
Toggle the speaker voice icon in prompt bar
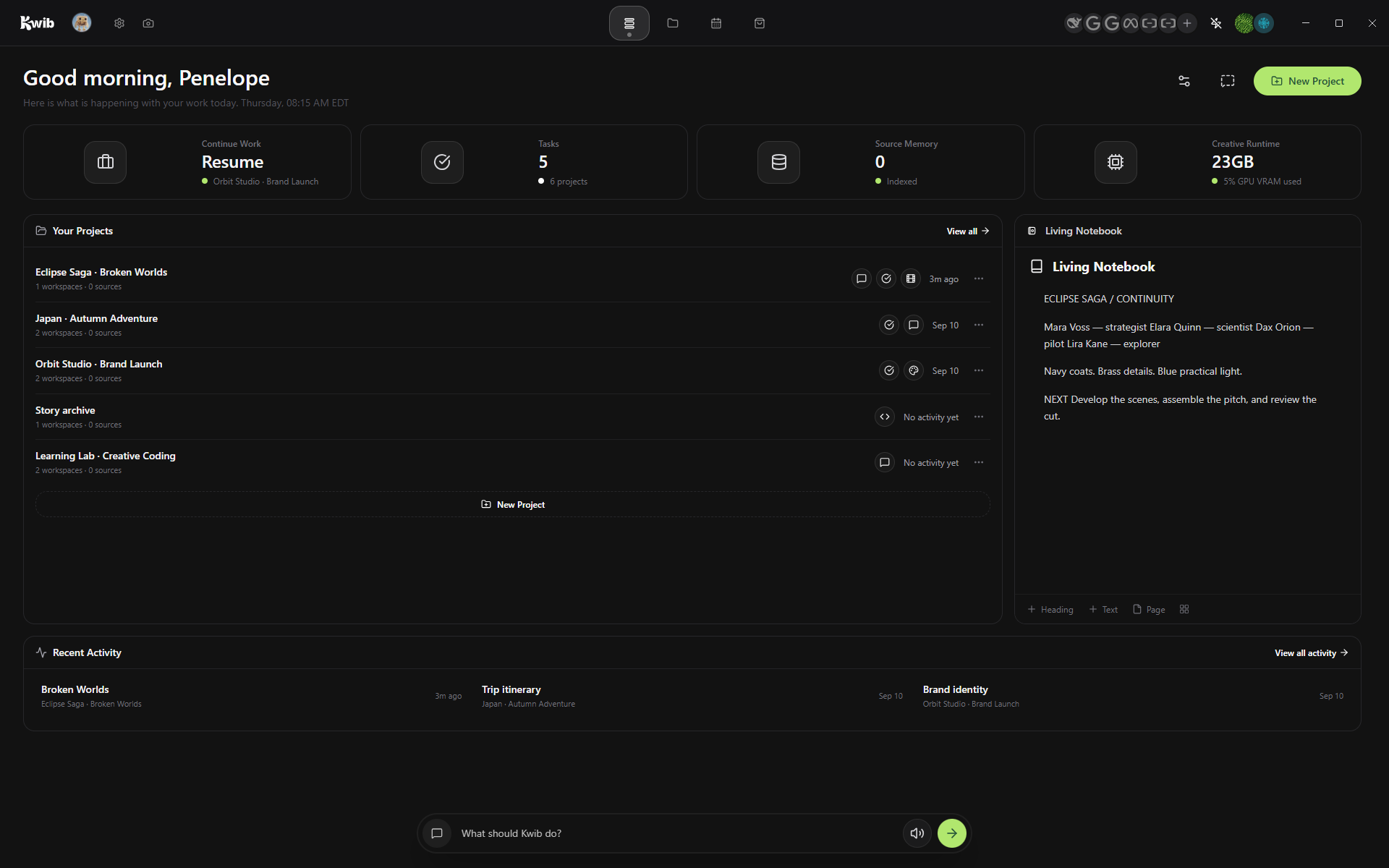(917, 833)
